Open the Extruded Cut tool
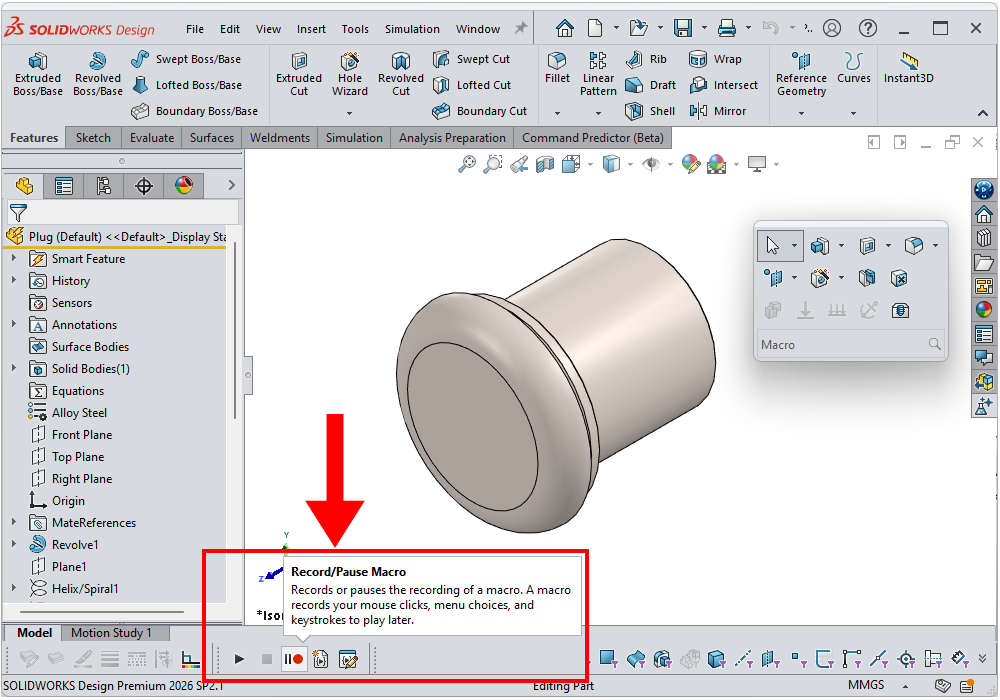Image resolution: width=1000 pixels, height=700 pixels. (x=298, y=74)
